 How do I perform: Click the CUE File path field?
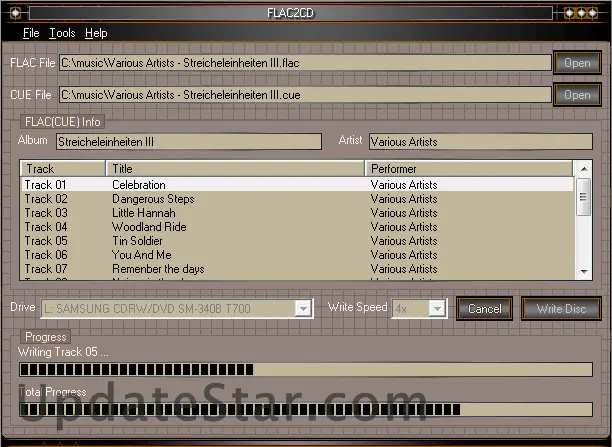[x=304, y=95]
